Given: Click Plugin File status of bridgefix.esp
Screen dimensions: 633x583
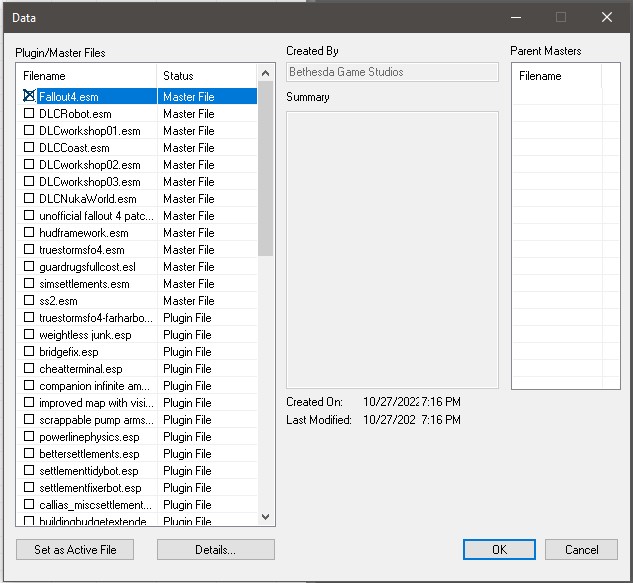Looking at the screenshot, I should (187, 352).
